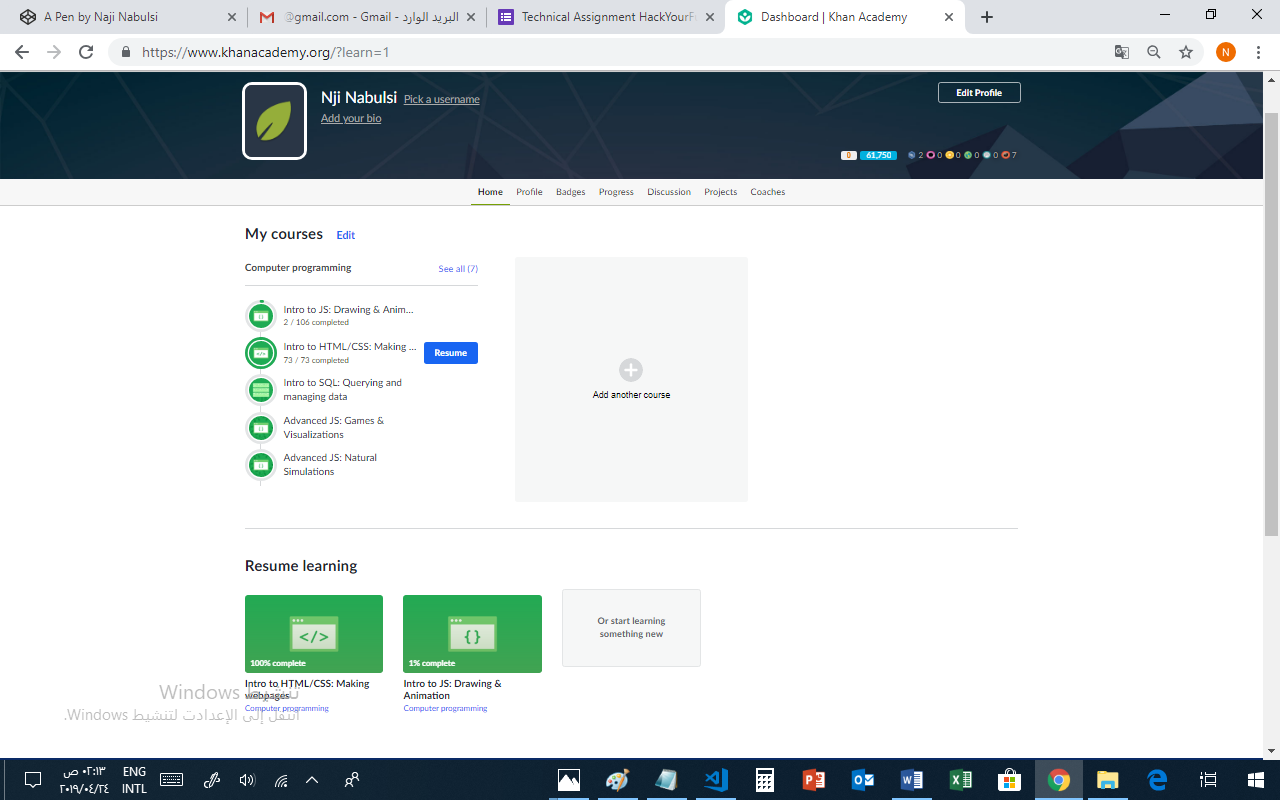The image size is (1280, 800).
Task: Open the Intro to JS Drawing course icon
Action: click(261, 316)
